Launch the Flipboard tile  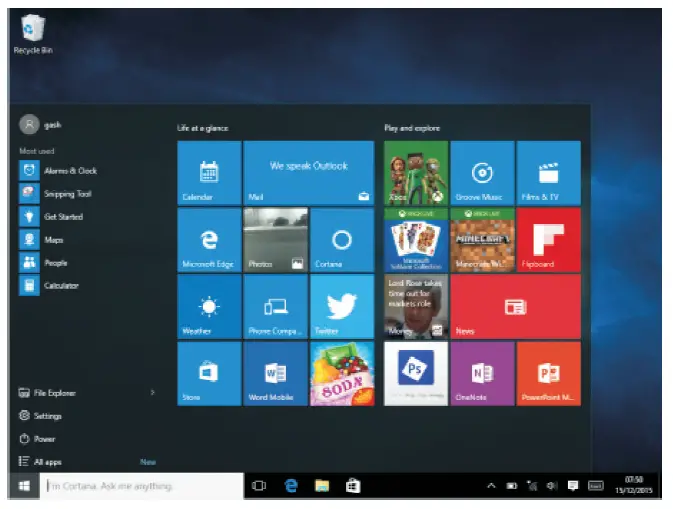[x=549, y=240]
